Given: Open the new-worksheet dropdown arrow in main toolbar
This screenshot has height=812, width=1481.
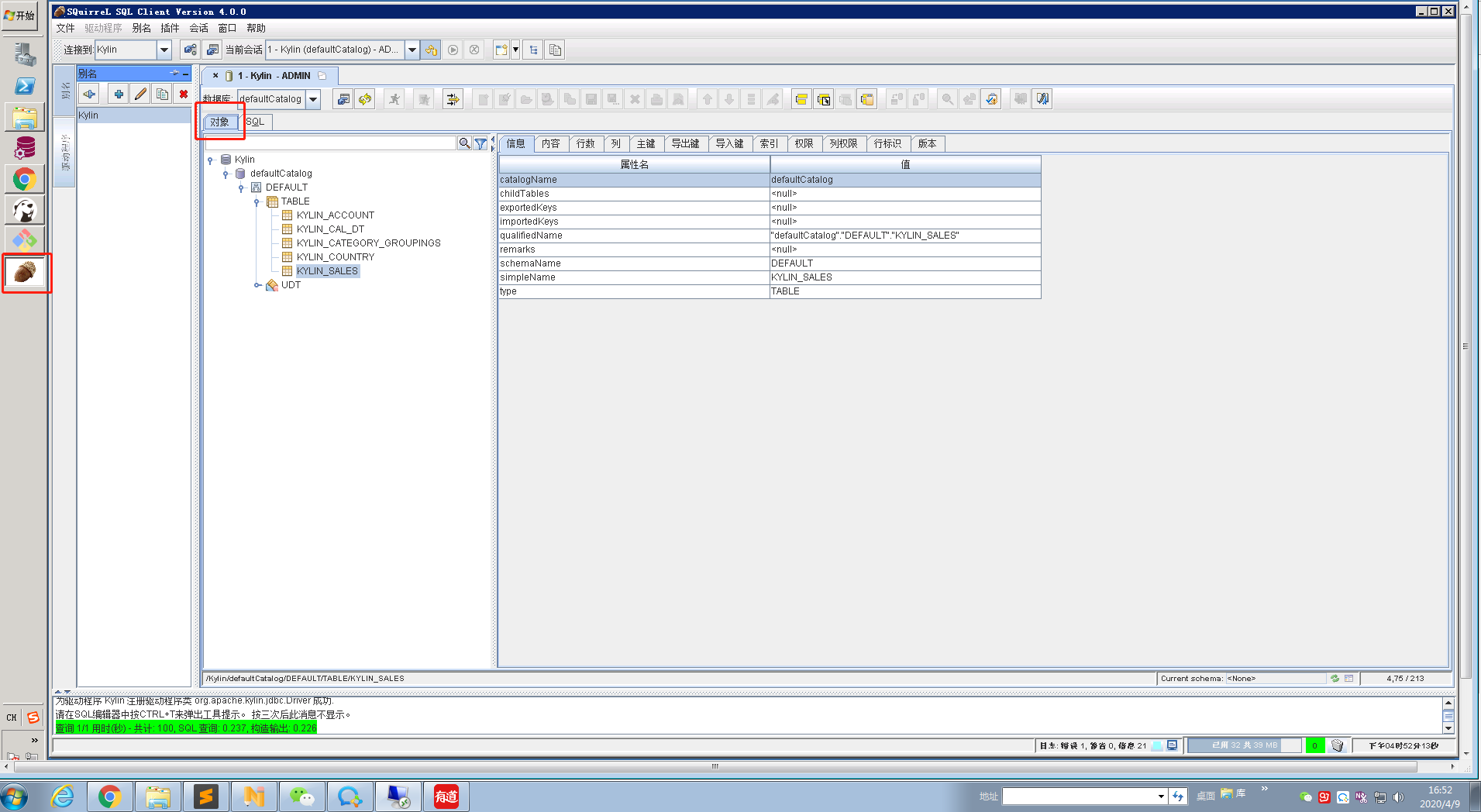Looking at the screenshot, I should [x=515, y=50].
